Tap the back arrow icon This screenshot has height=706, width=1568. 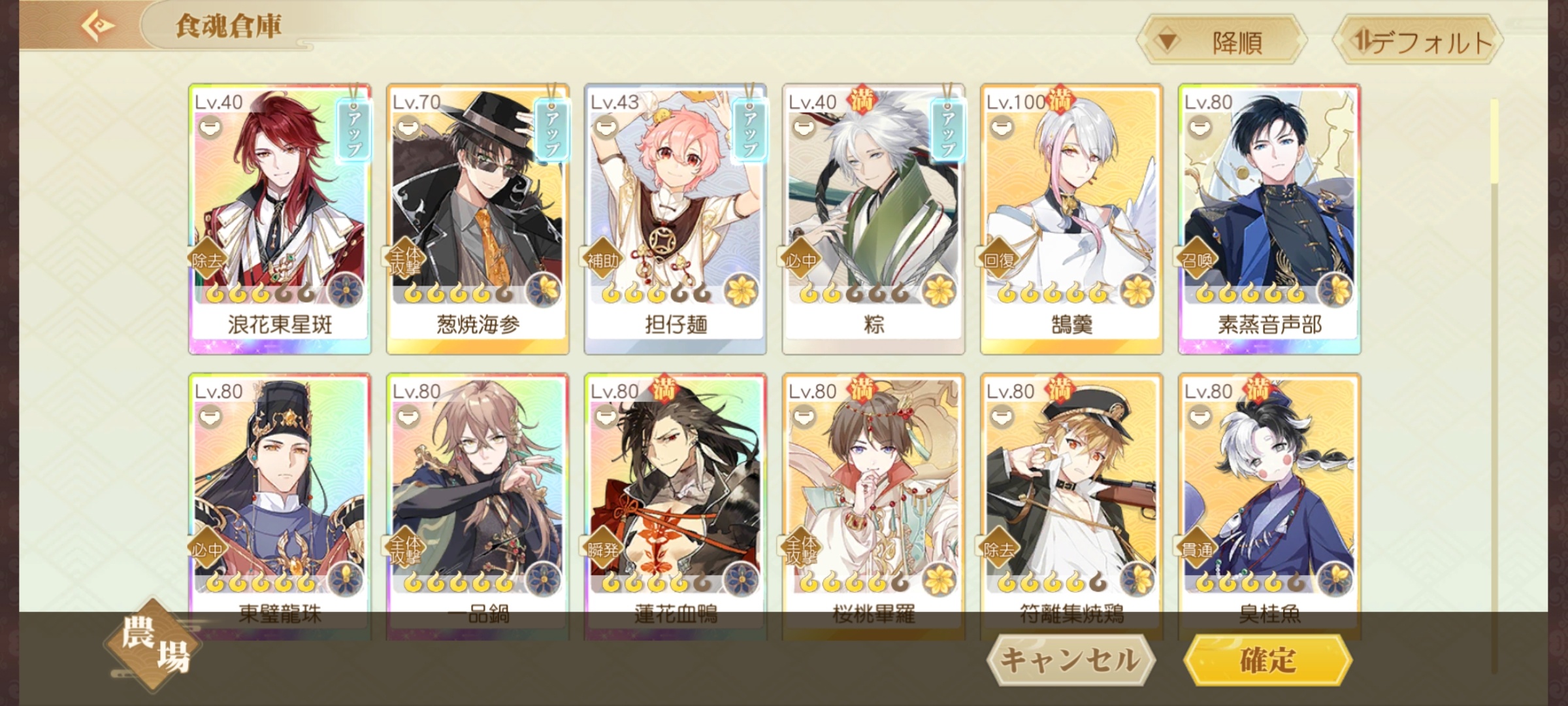pos(98,25)
